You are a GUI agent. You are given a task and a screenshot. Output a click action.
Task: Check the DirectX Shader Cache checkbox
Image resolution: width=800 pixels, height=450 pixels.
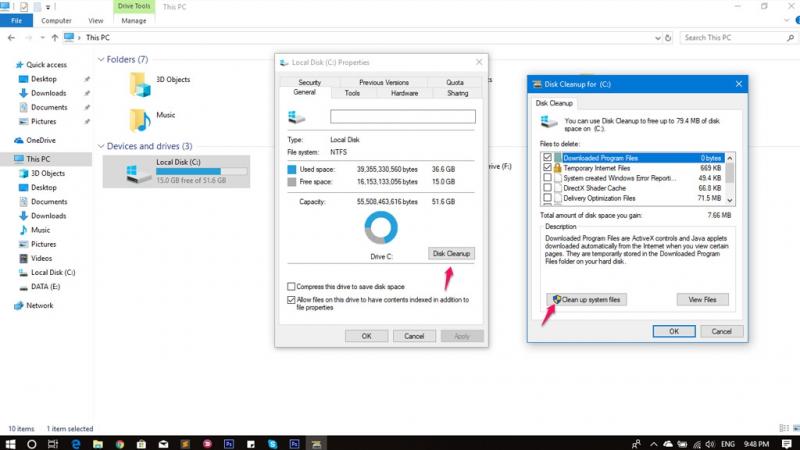[546, 188]
